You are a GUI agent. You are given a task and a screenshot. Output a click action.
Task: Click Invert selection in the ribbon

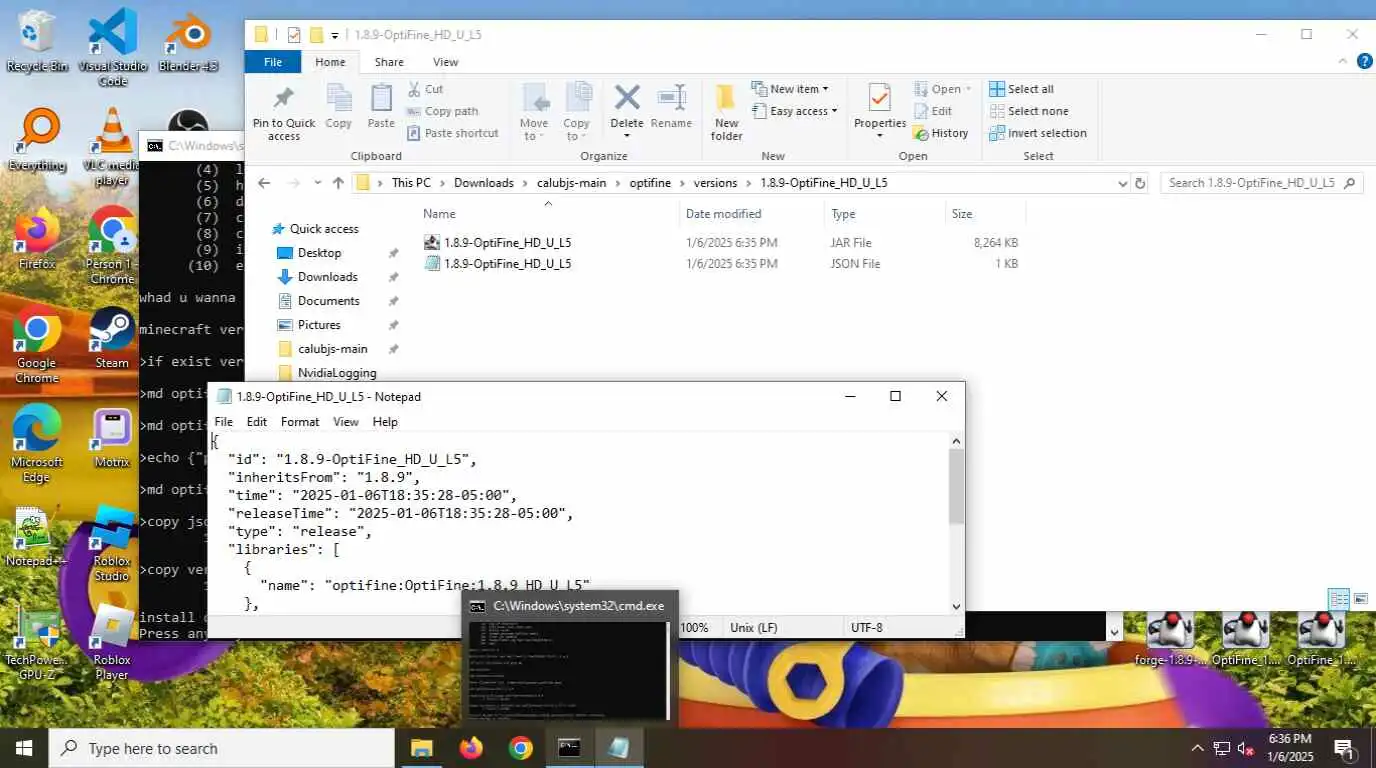(1038, 133)
